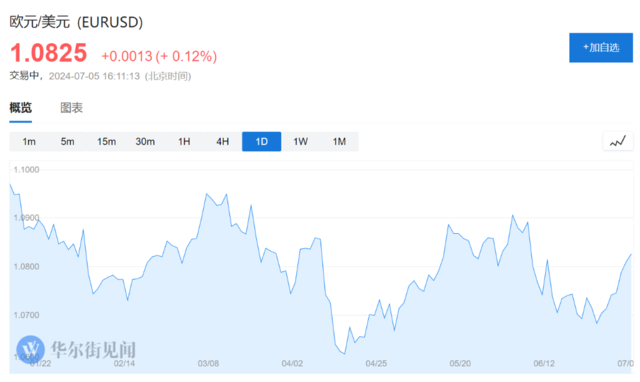Screen dimensions: 640x382
Task: Choose the 1M interval
Action: point(339,142)
